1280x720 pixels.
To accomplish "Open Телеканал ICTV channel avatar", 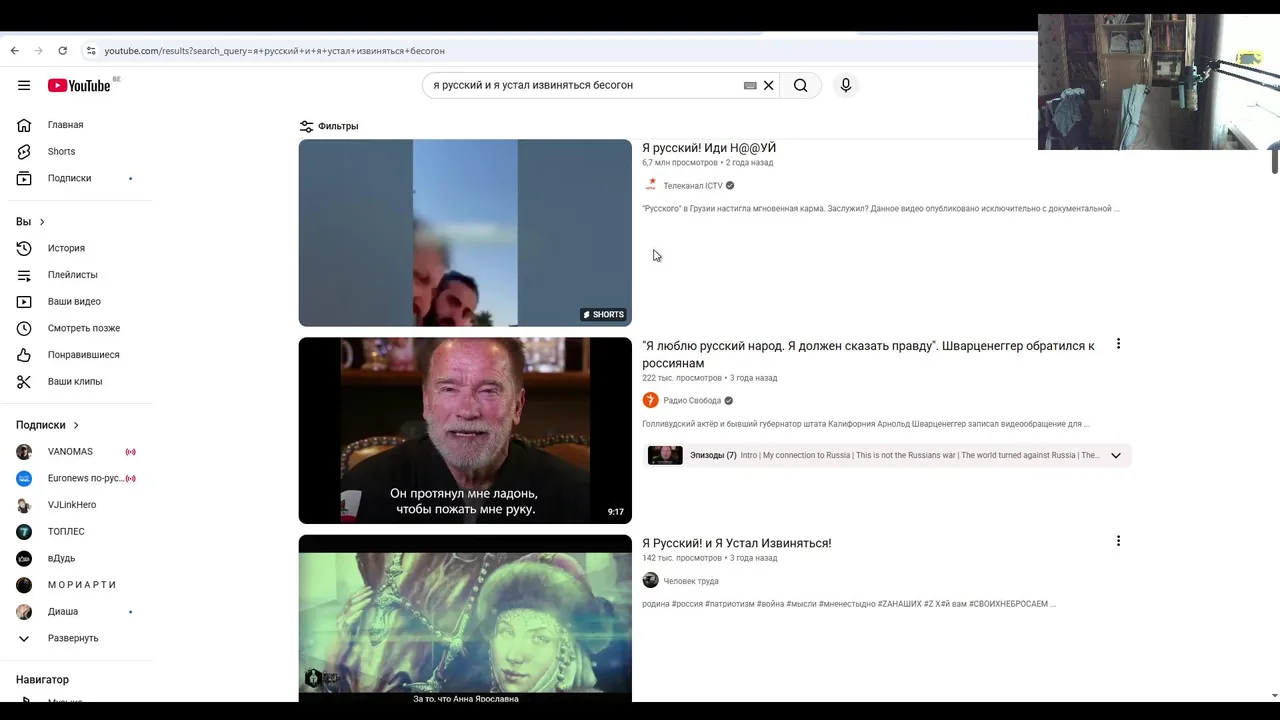I will pyautogui.click(x=651, y=186).
